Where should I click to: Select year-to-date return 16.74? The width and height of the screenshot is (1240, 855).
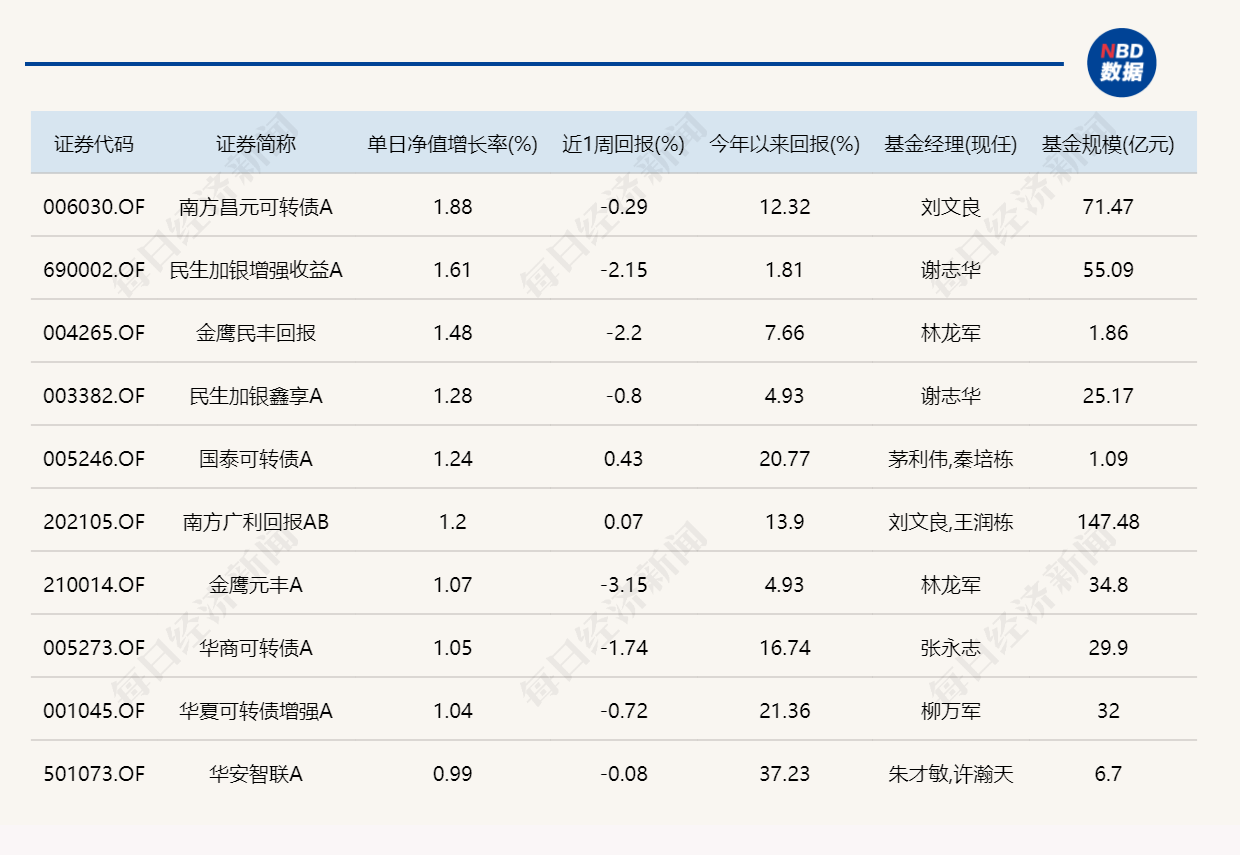pos(785,648)
